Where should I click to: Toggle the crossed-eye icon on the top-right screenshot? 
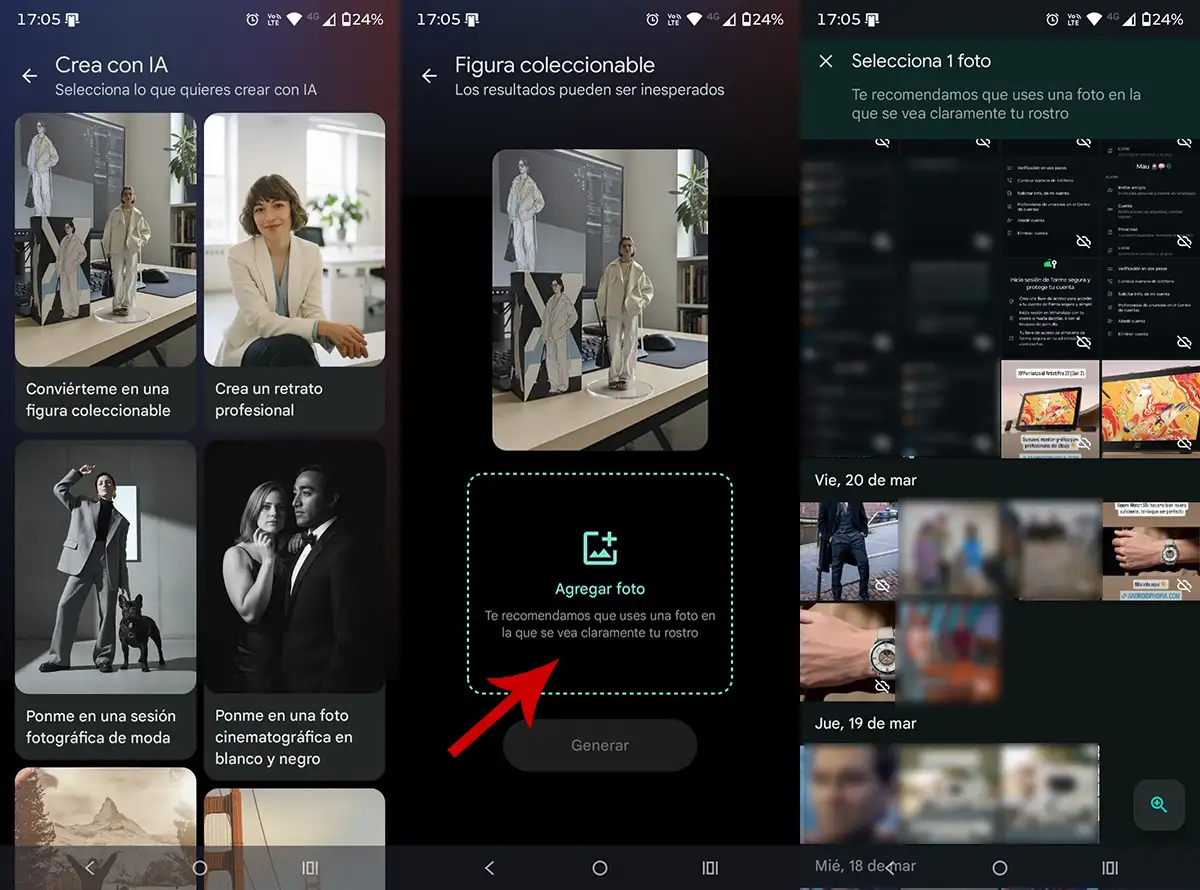[1184, 141]
